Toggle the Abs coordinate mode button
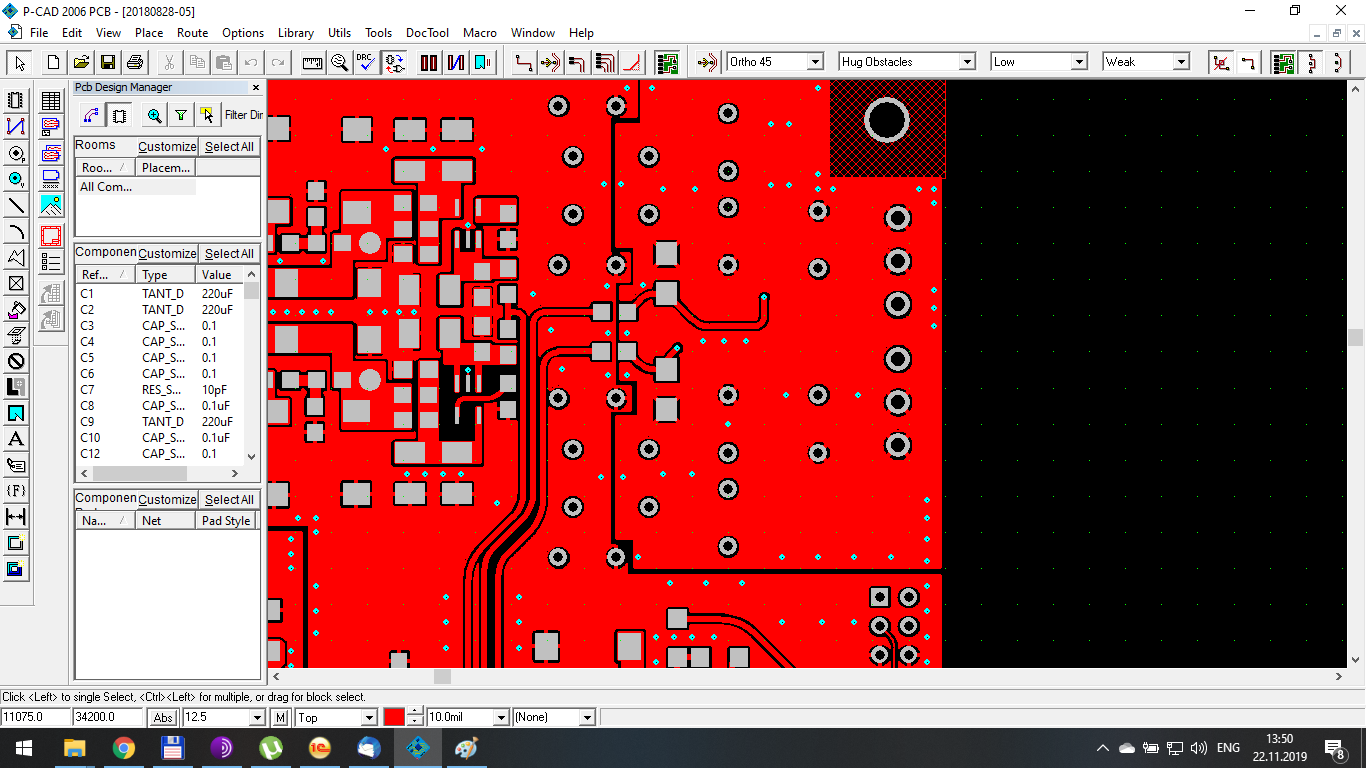 pos(163,718)
